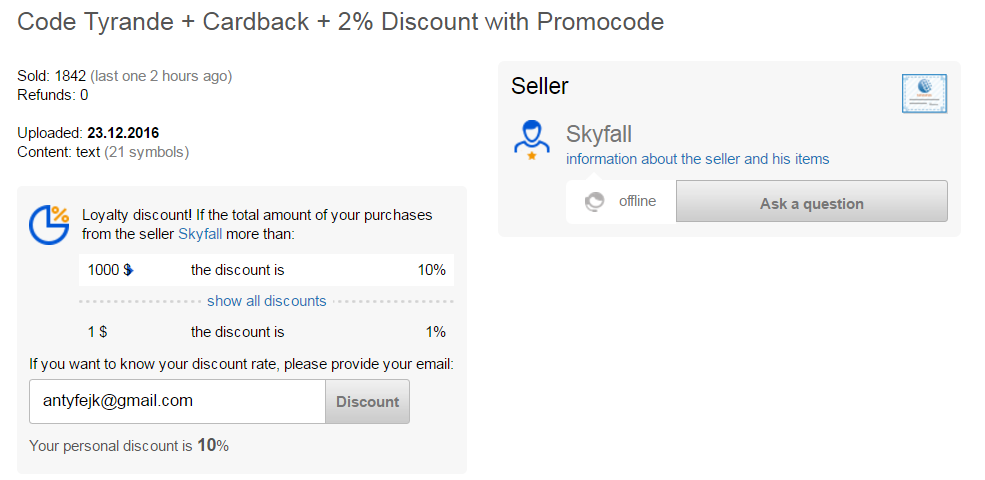The image size is (985, 480).
Task: Select the 1 $ discount row
Action: point(266,332)
